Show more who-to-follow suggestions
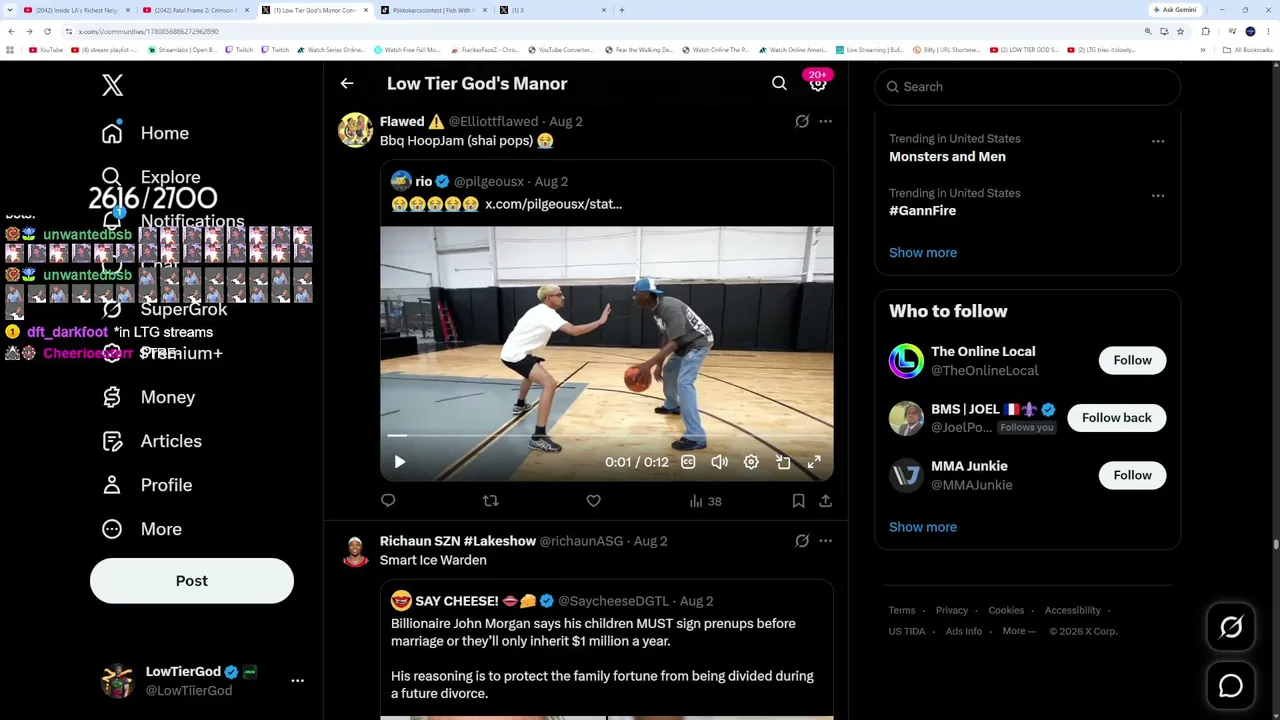 pyautogui.click(x=923, y=527)
